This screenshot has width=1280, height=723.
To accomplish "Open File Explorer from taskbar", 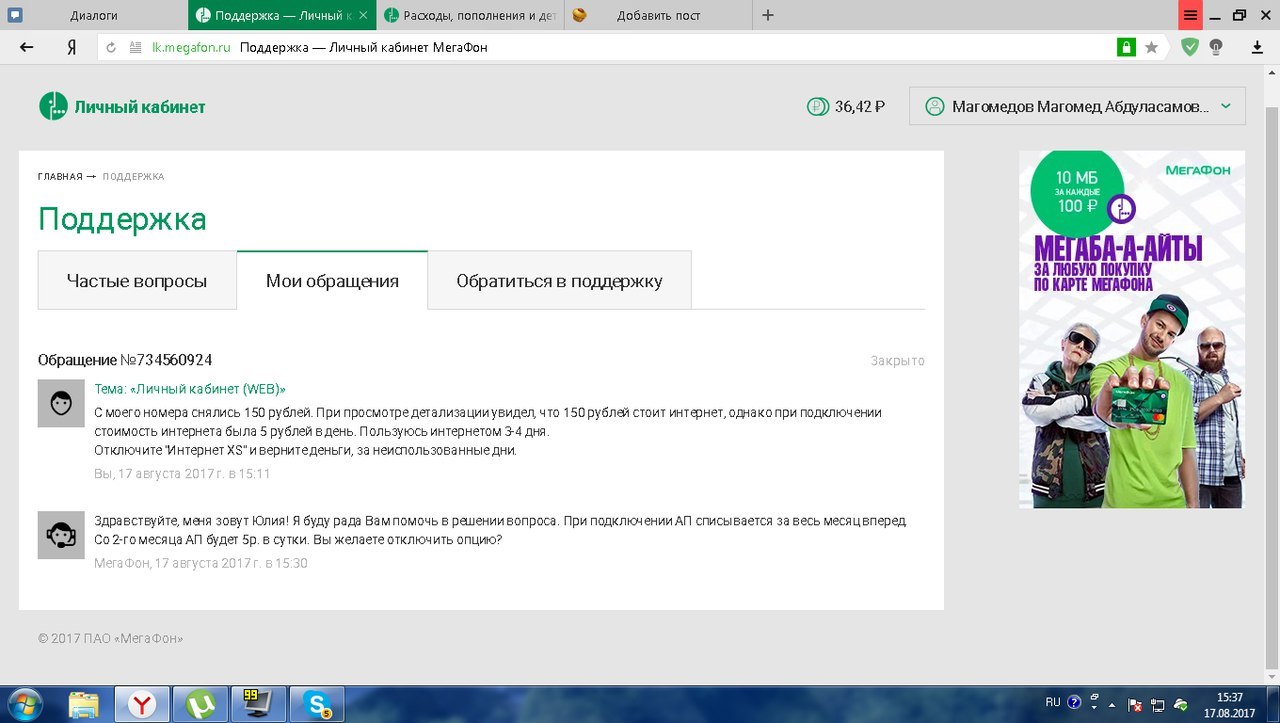I will point(84,704).
